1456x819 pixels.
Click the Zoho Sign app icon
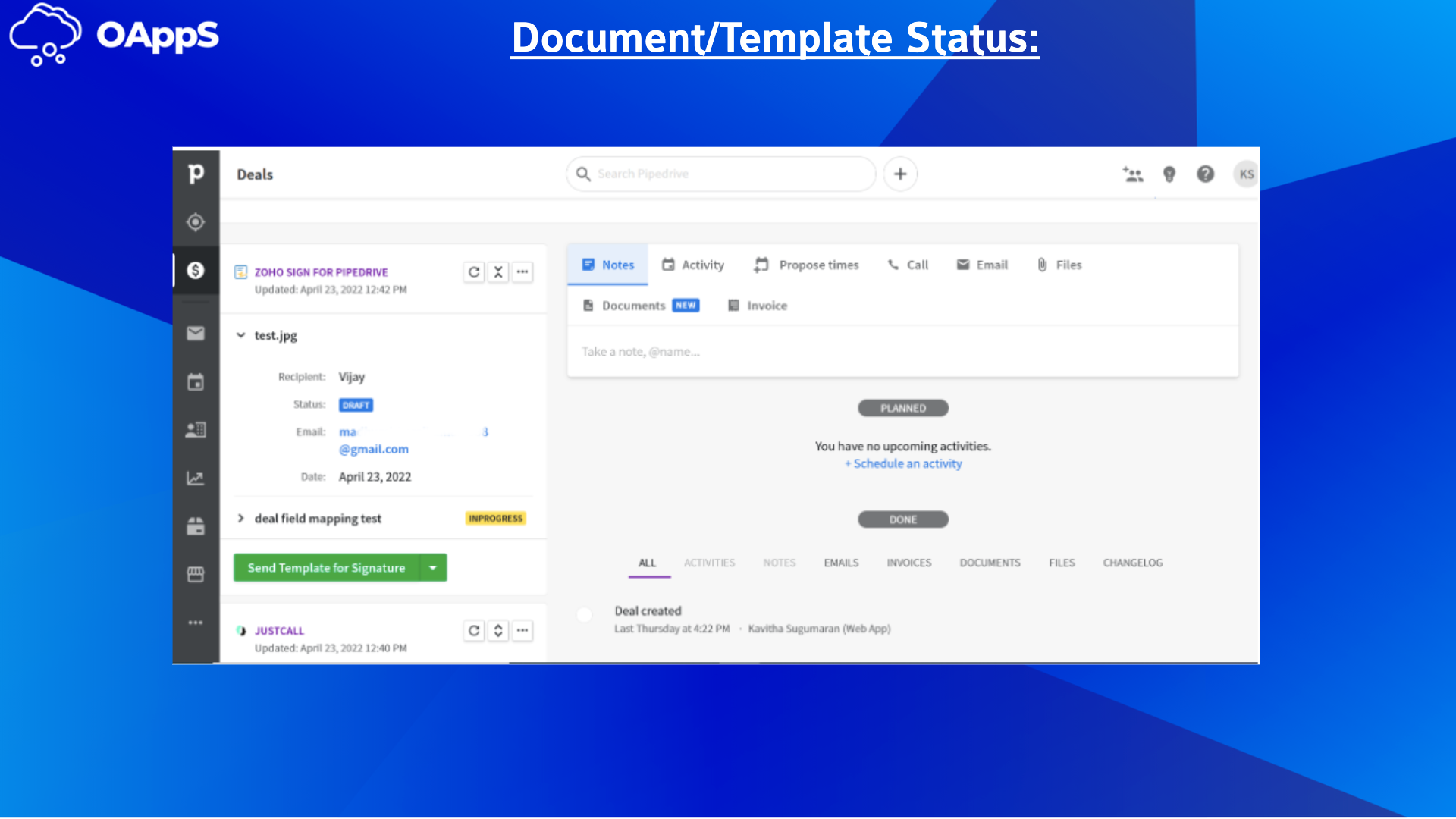click(x=241, y=272)
